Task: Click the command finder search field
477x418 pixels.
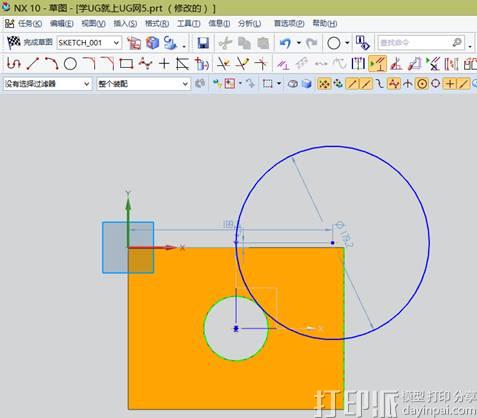Action: pos(421,43)
